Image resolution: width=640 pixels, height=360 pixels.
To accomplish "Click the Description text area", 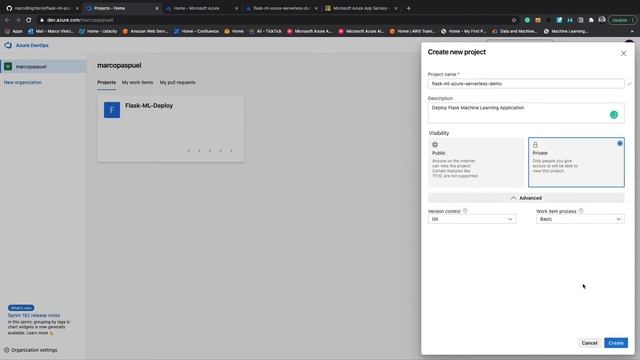I will [x=526, y=113].
